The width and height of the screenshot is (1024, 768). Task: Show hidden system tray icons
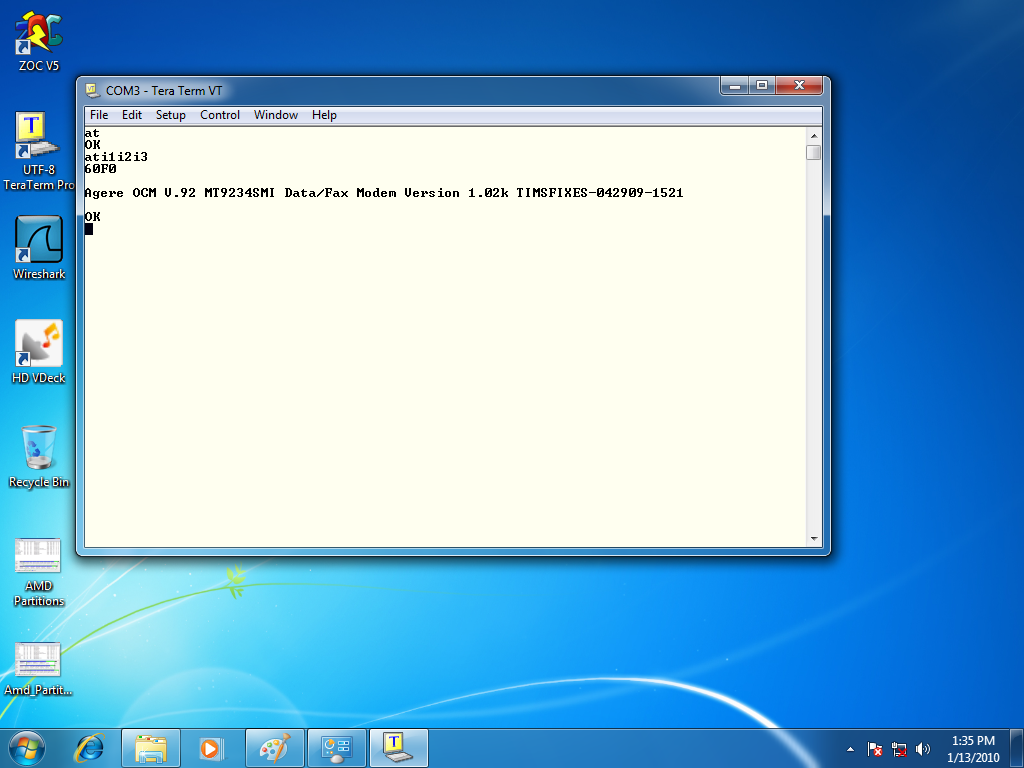(850, 749)
